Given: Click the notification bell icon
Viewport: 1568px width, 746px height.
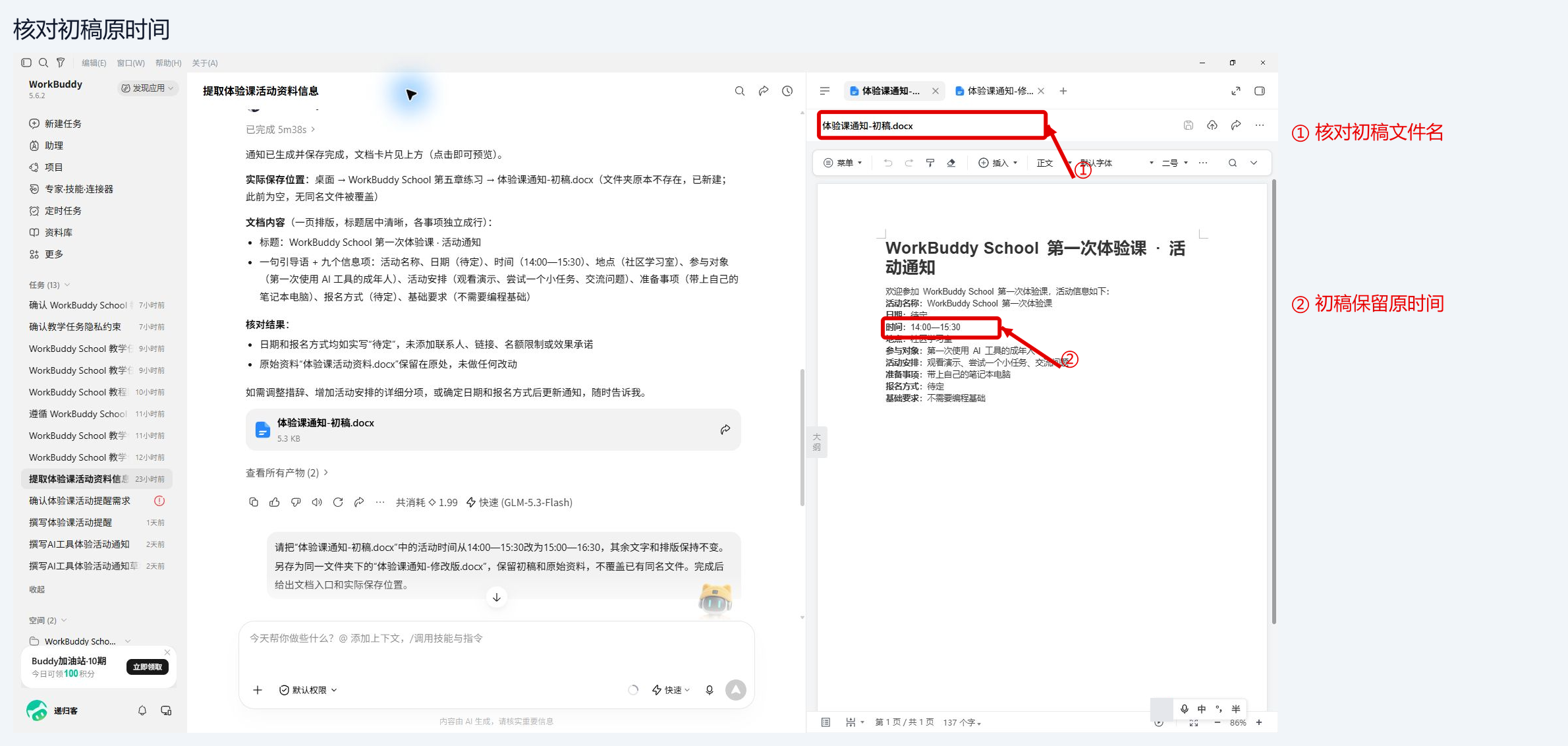Looking at the screenshot, I should [x=142, y=710].
